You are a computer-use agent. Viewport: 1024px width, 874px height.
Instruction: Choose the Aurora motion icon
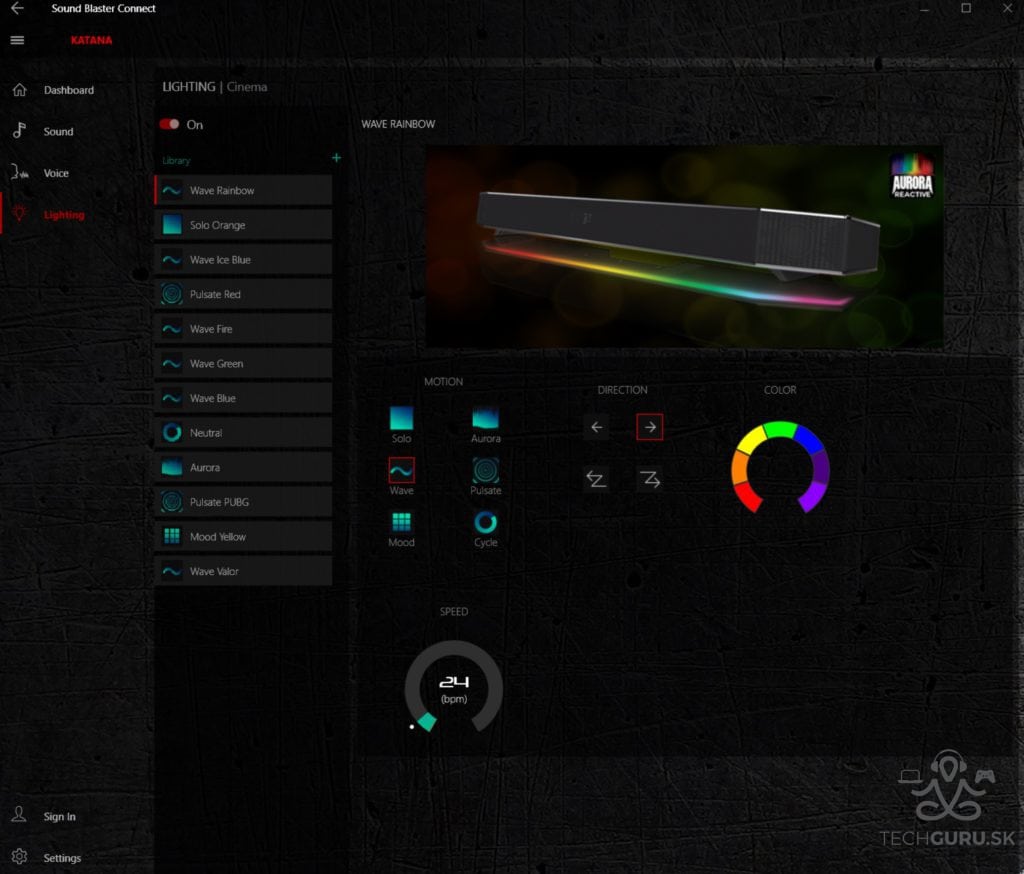485,418
